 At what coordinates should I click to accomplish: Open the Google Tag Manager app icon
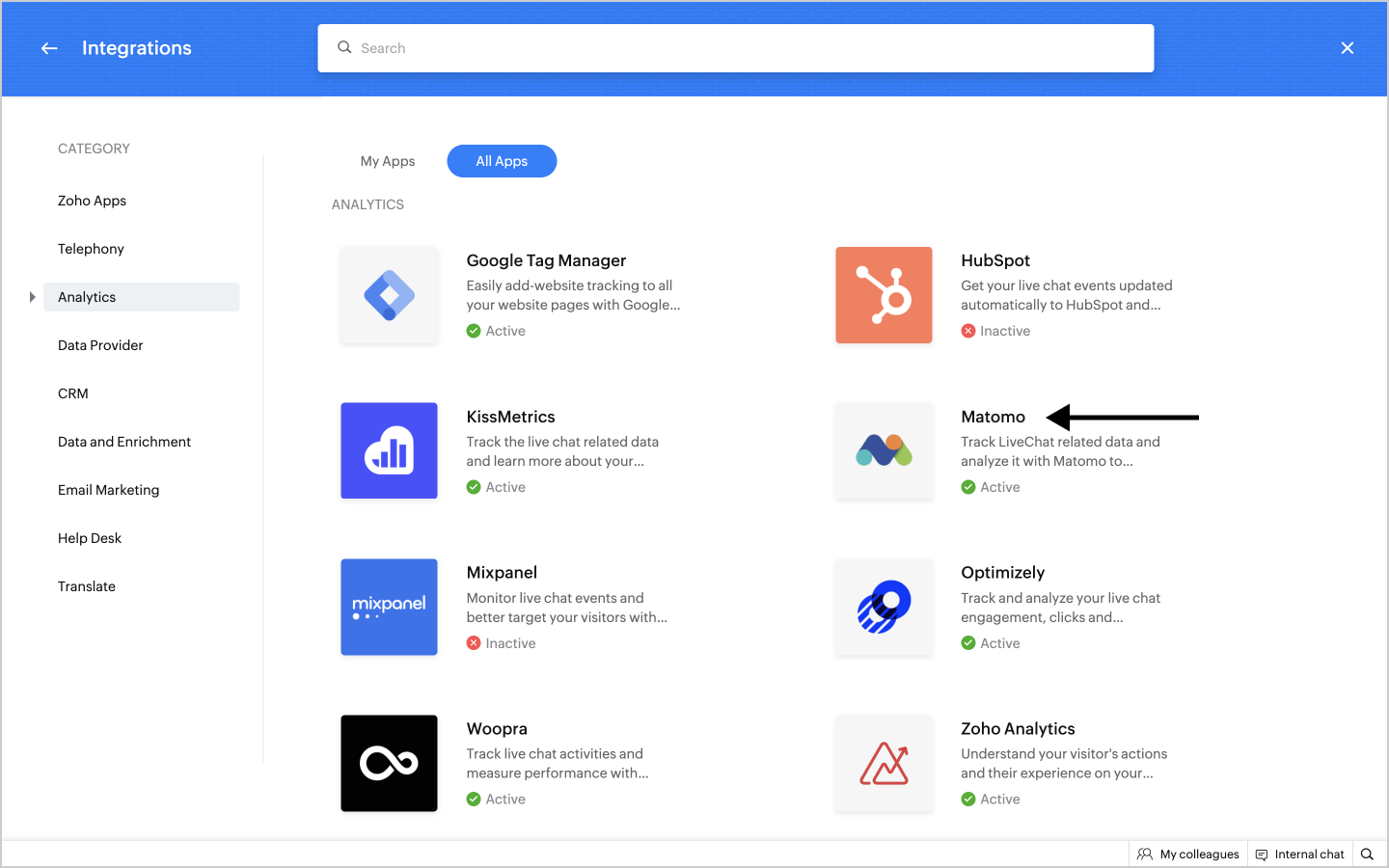389,295
